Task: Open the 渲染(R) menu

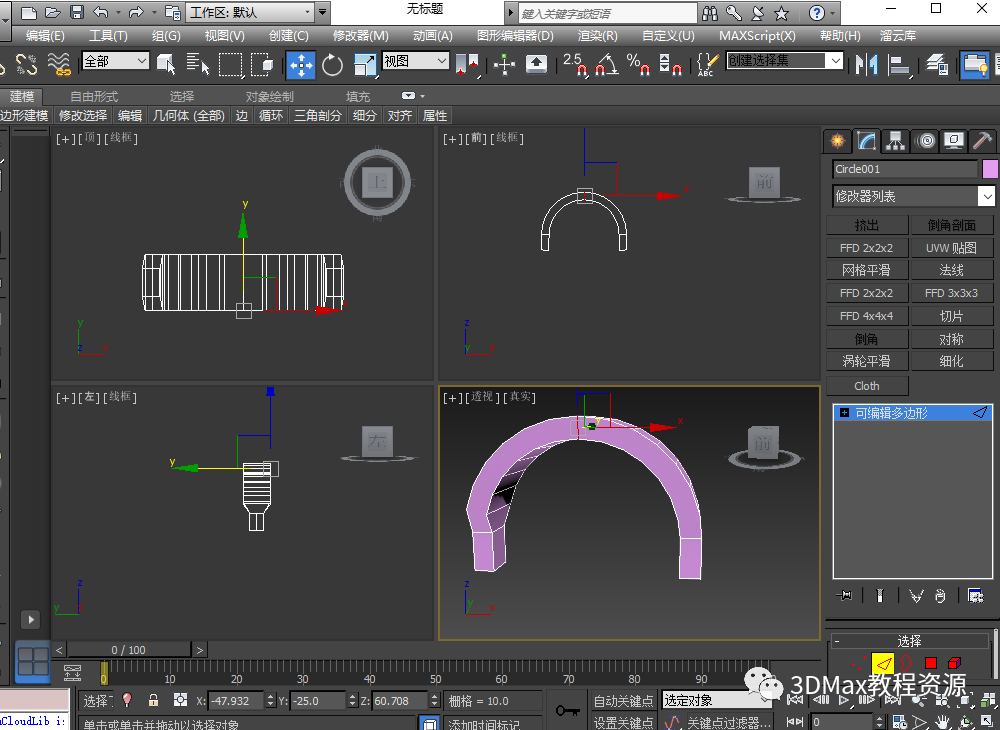Action: (597, 35)
